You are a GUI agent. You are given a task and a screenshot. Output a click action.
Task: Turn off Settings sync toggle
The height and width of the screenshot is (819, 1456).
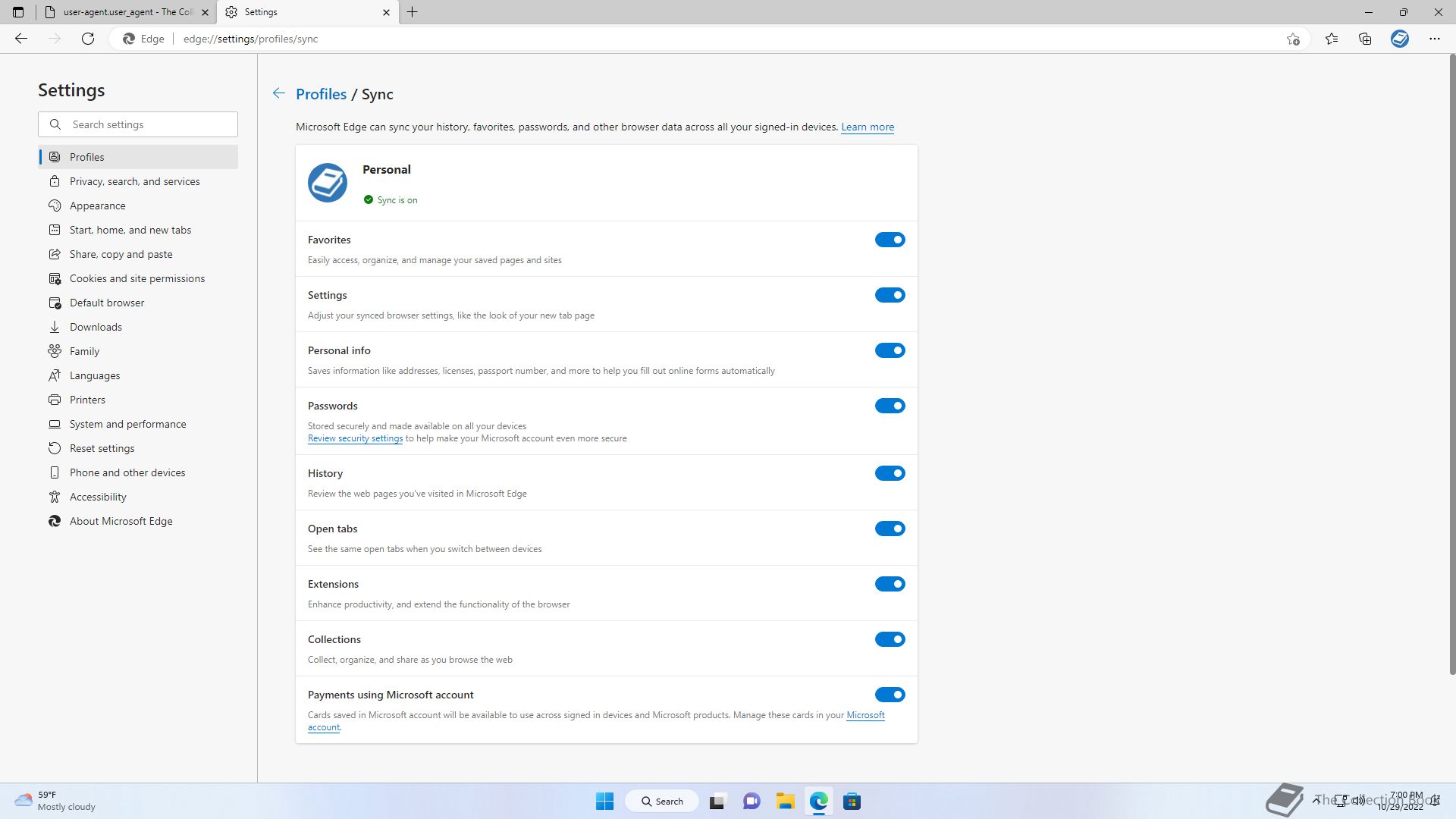(890, 295)
